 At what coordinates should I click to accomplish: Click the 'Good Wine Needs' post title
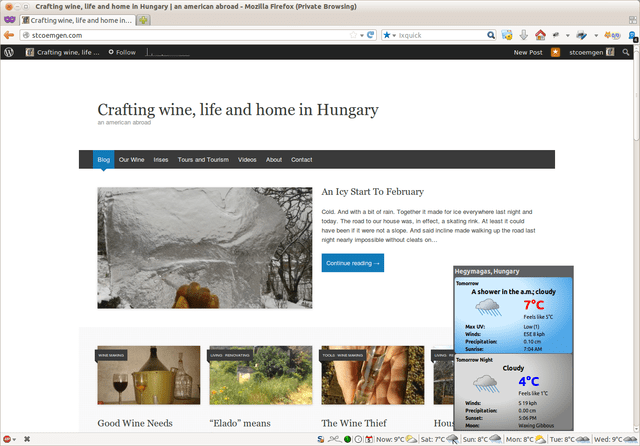(x=135, y=423)
